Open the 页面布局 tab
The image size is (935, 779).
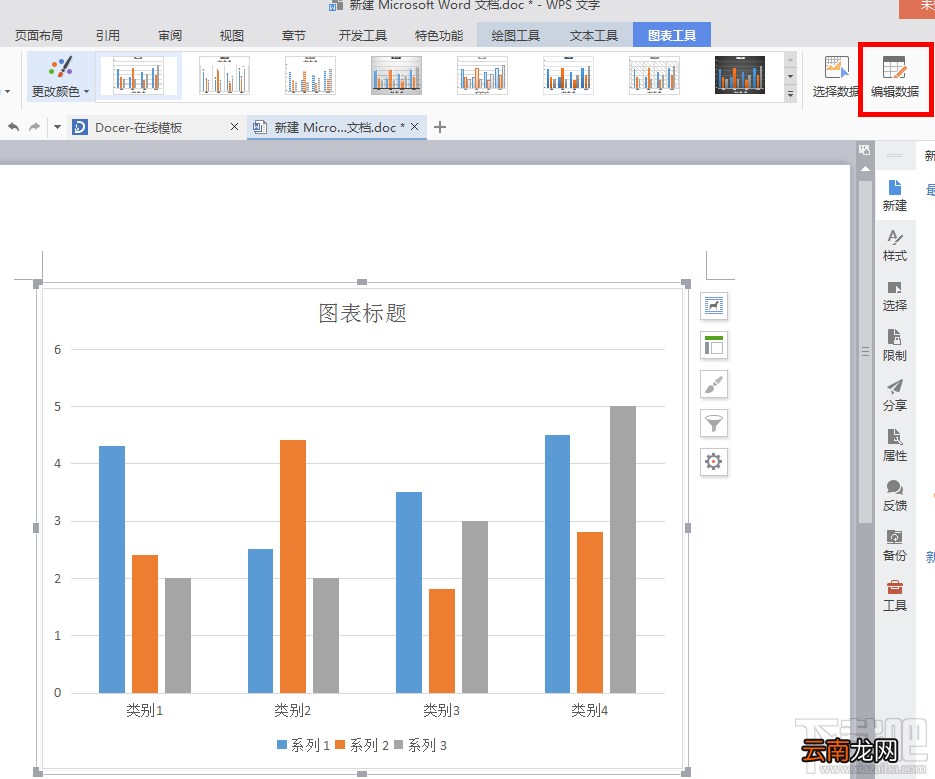click(x=39, y=36)
